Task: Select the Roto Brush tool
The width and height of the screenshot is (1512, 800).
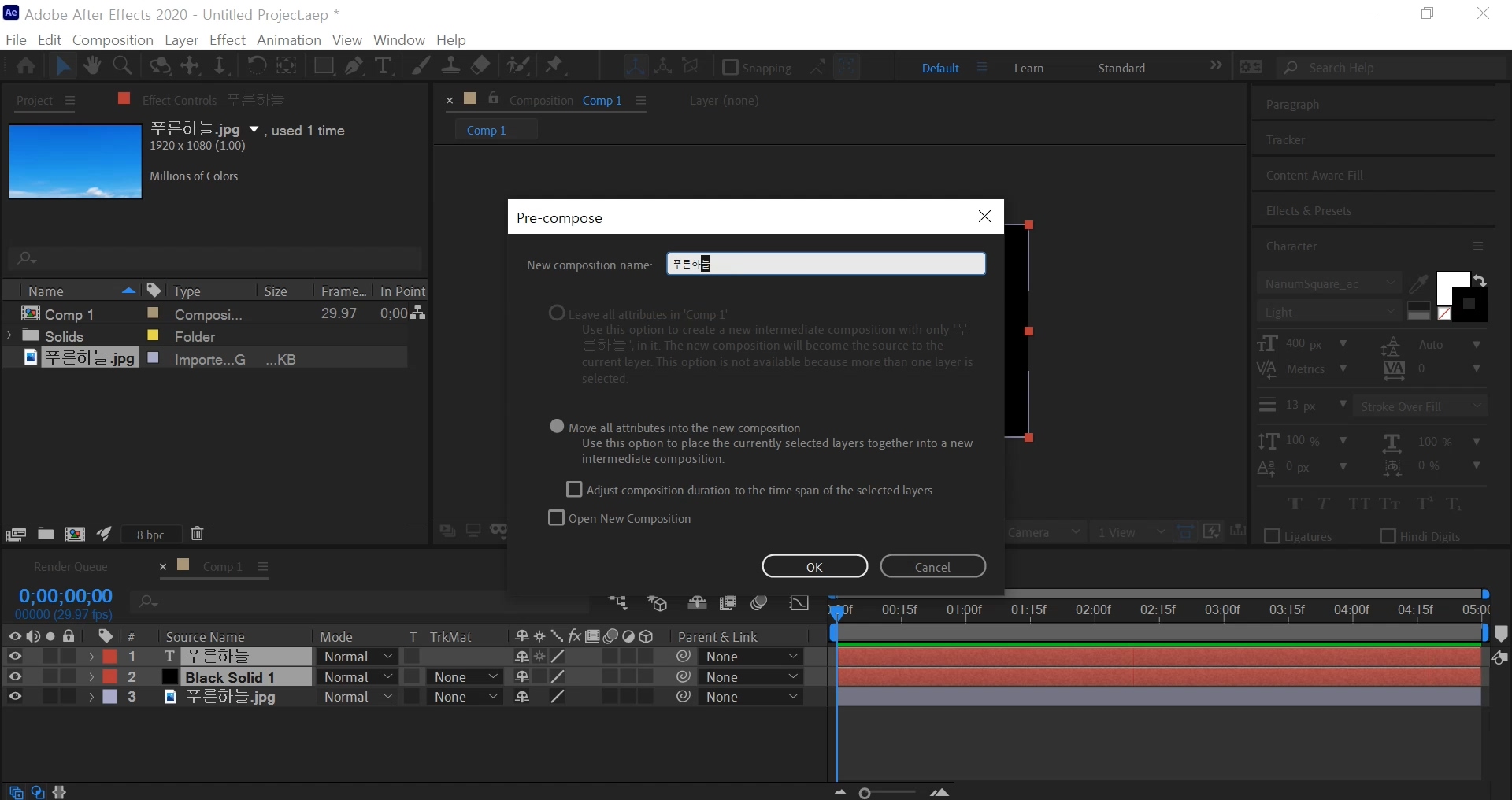Action: click(x=518, y=66)
